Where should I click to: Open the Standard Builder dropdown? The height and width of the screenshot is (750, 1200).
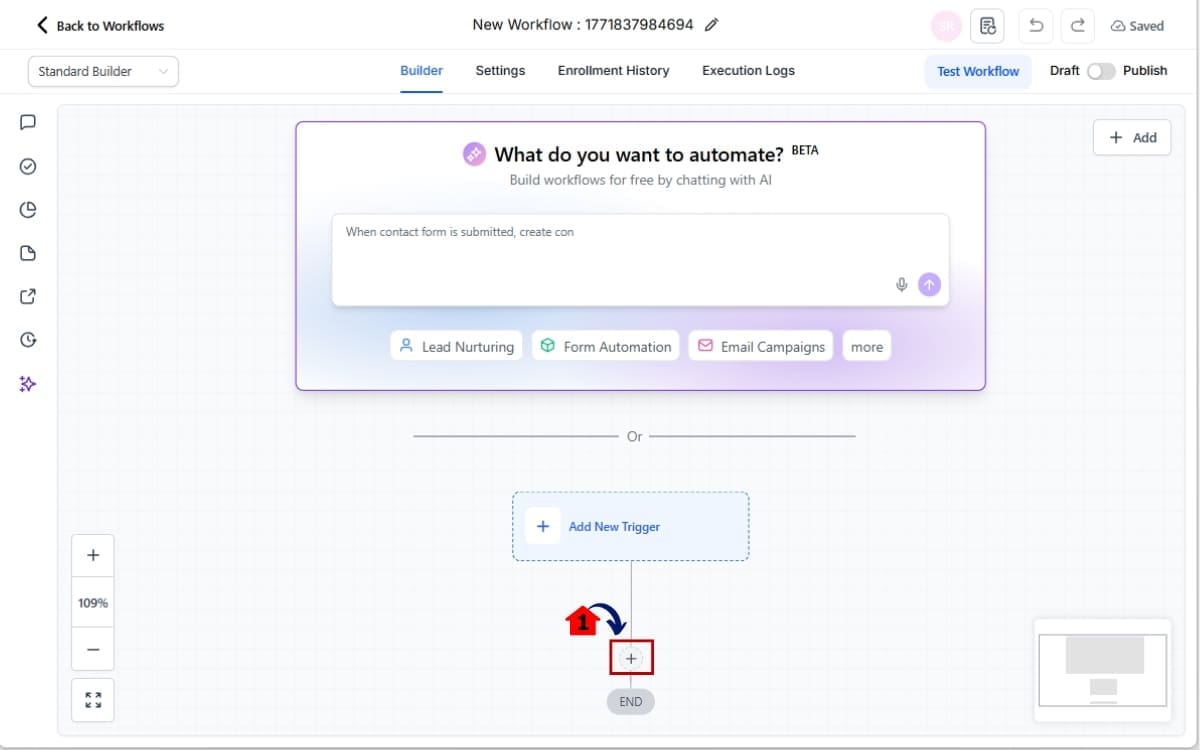click(x=103, y=71)
